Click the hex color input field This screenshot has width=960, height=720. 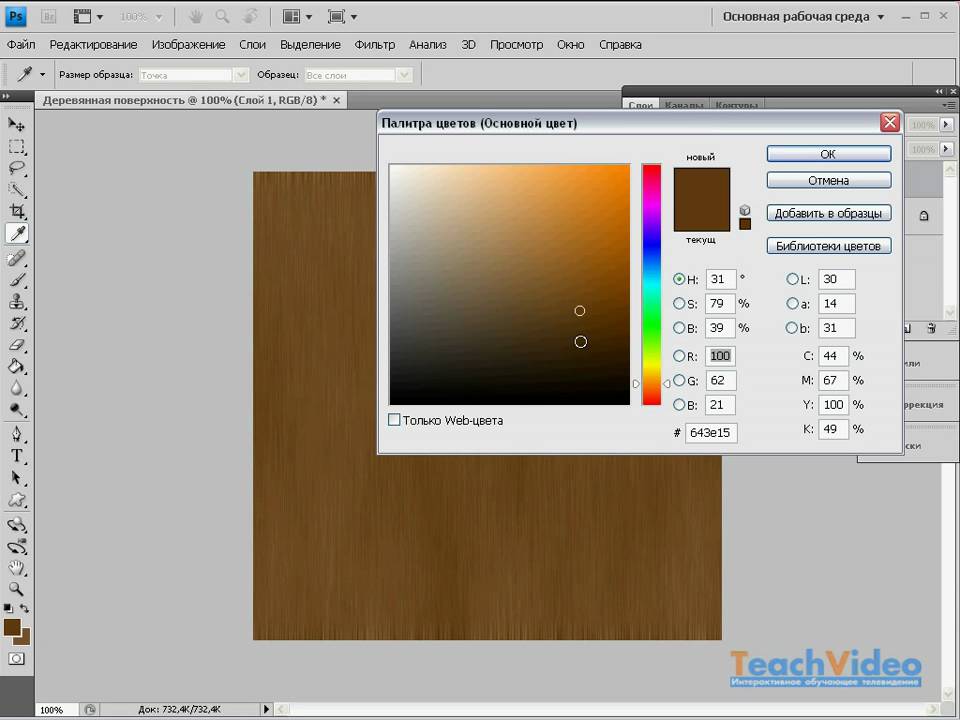[711, 433]
